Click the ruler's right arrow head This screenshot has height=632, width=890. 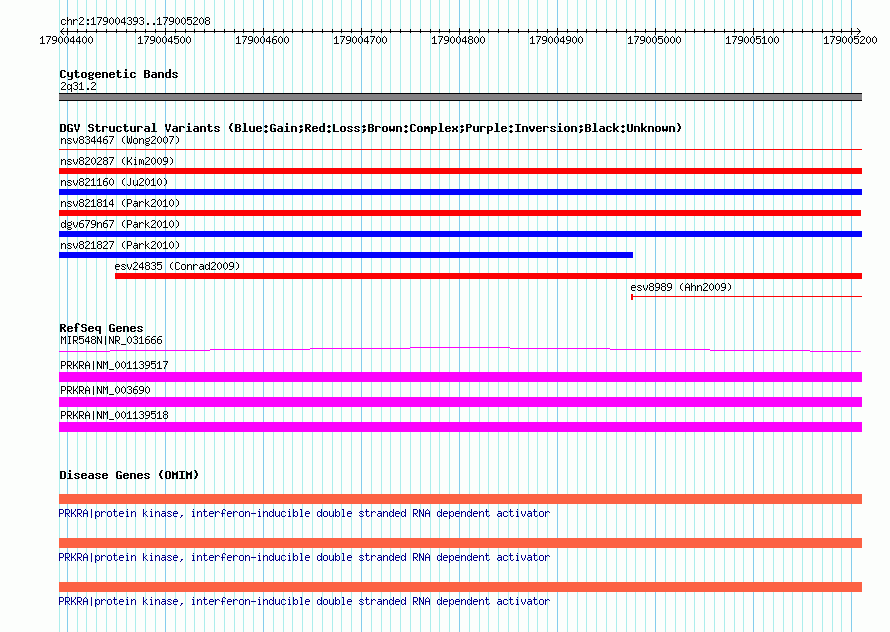[859, 31]
